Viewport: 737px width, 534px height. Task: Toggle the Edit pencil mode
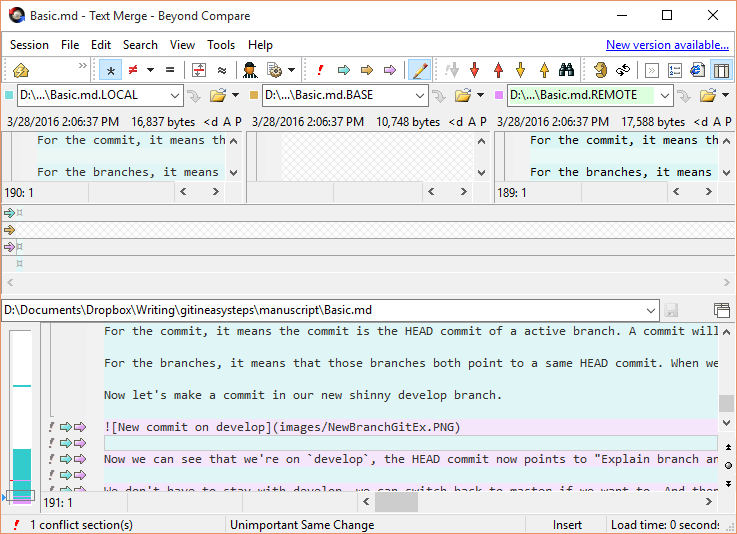point(419,71)
